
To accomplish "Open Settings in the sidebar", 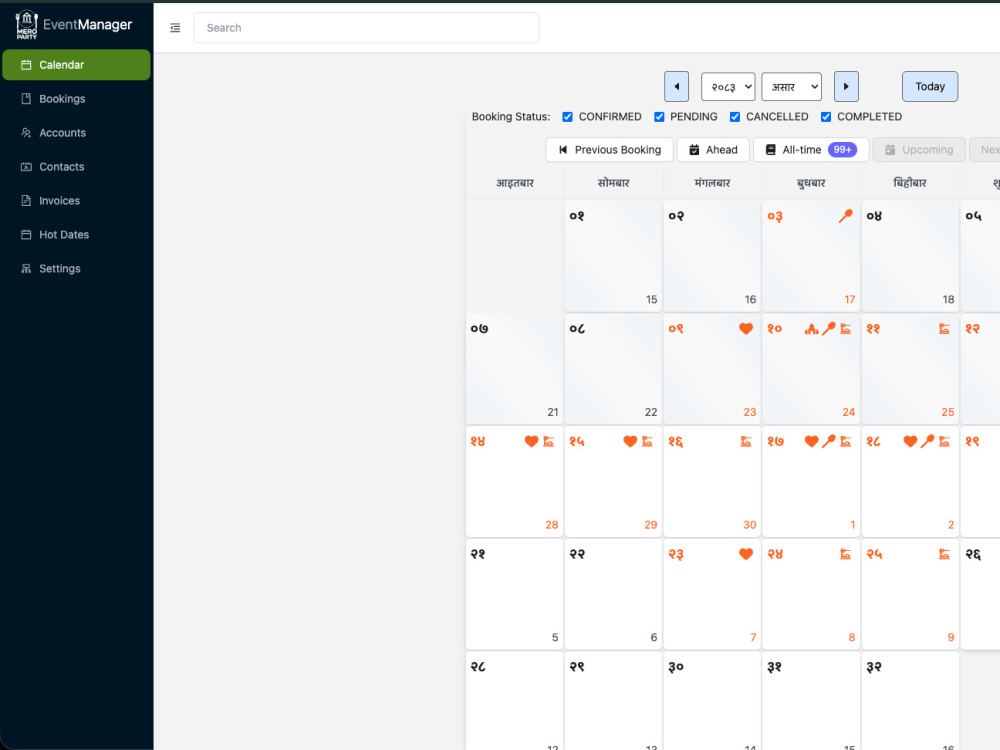I will click(77, 268).
